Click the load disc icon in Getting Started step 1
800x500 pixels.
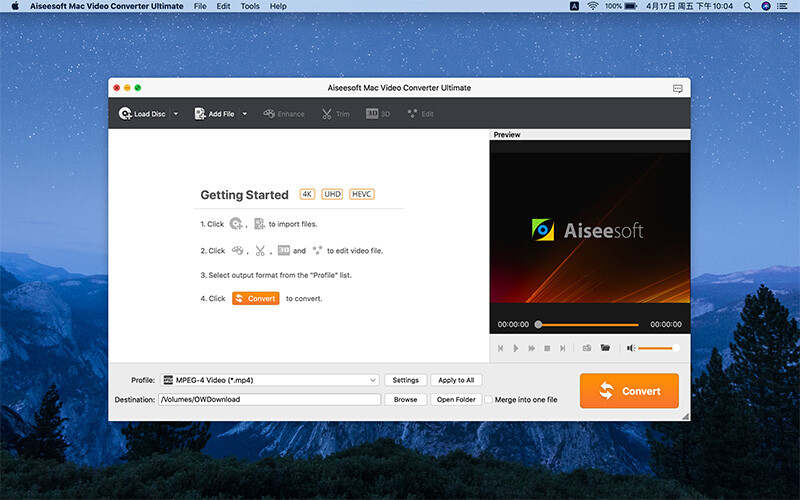(236, 223)
